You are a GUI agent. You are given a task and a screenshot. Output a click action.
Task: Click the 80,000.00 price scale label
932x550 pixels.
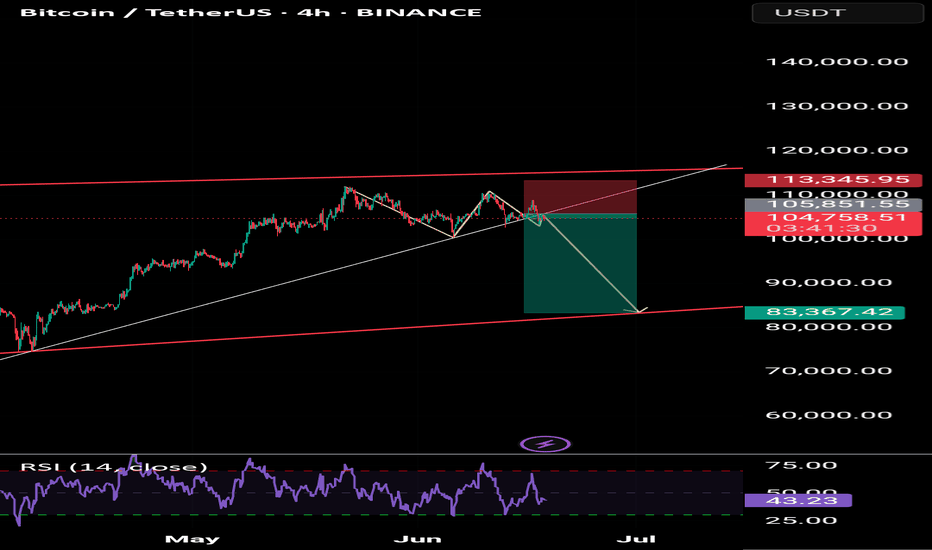point(829,326)
